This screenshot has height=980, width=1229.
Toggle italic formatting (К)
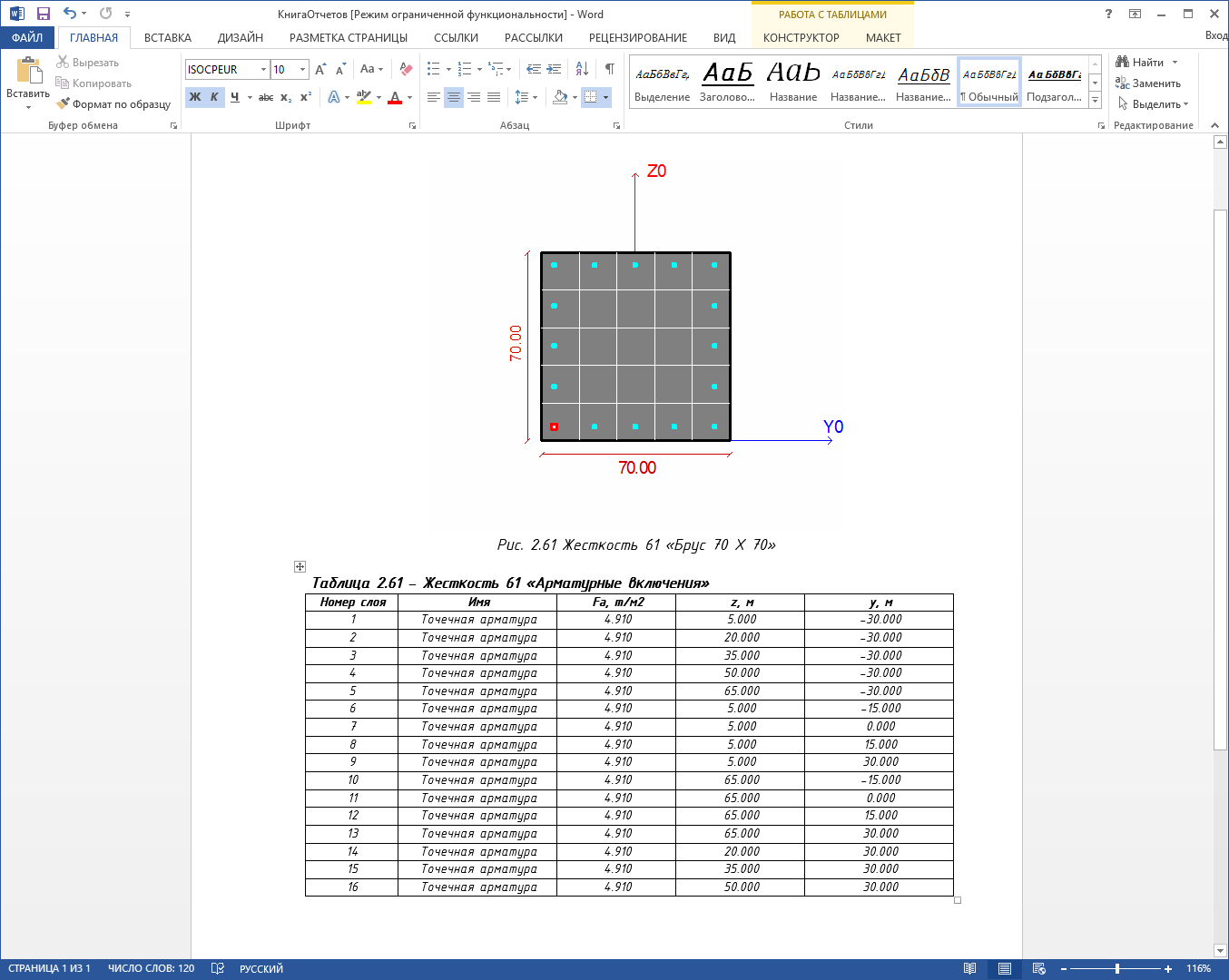[x=214, y=97]
